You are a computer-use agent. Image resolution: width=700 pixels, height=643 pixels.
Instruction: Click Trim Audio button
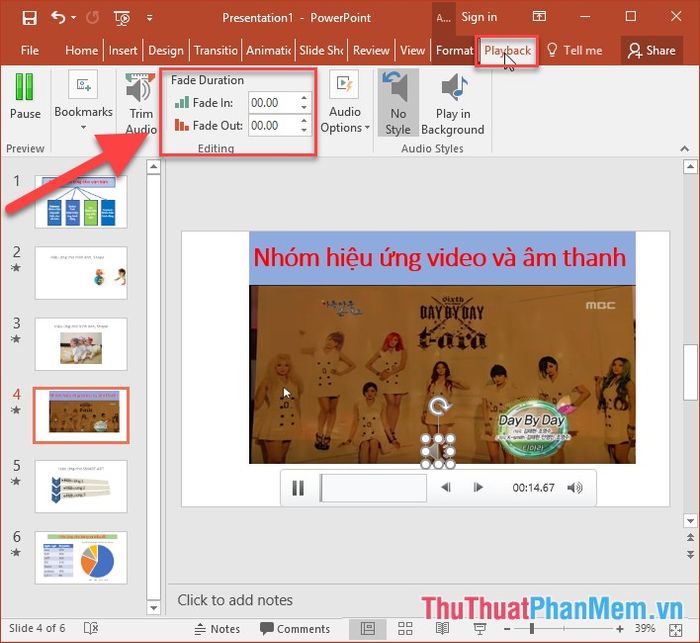[x=141, y=104]
